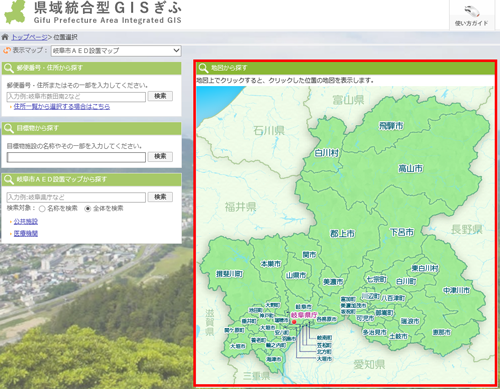Screen dimensions: 500x389
Task: Select the 名称を検索 radio button
Action: coord(42,209)
